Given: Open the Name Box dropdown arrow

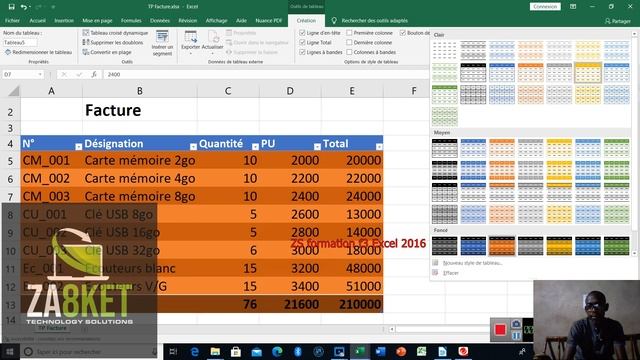Looking at the screenshot, I should point(40,74).
